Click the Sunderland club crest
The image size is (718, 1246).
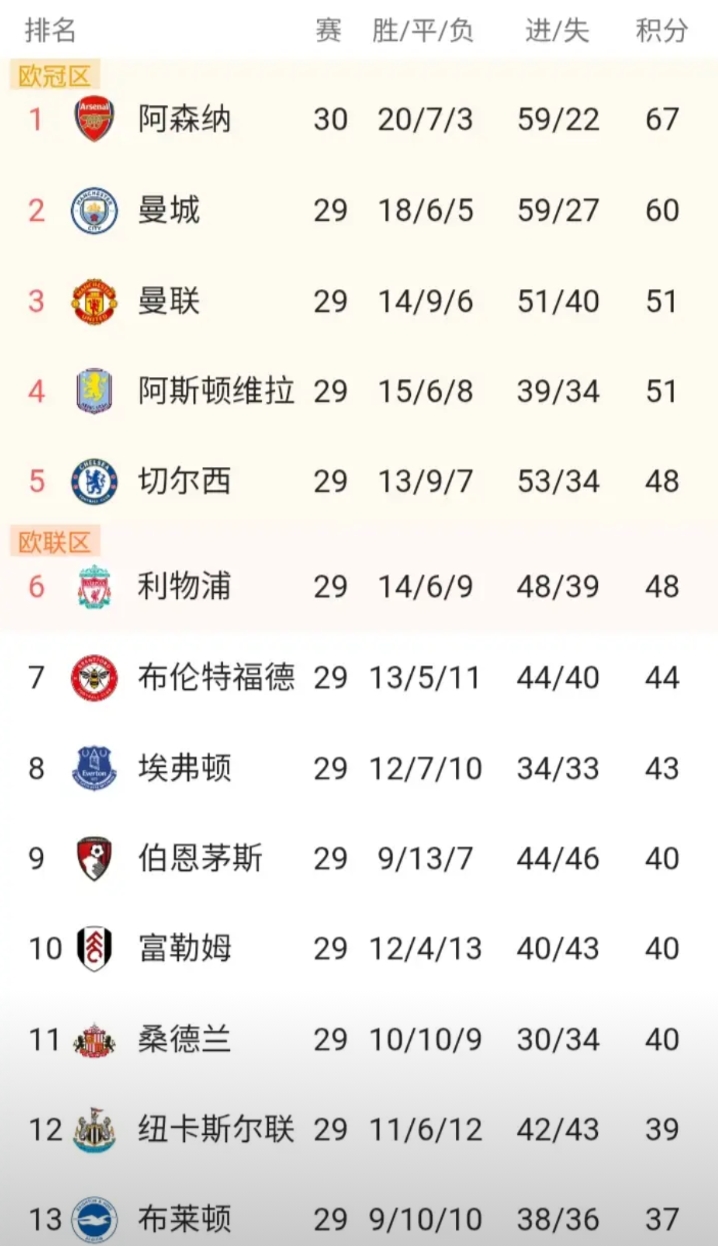[x=94, y=1040]
